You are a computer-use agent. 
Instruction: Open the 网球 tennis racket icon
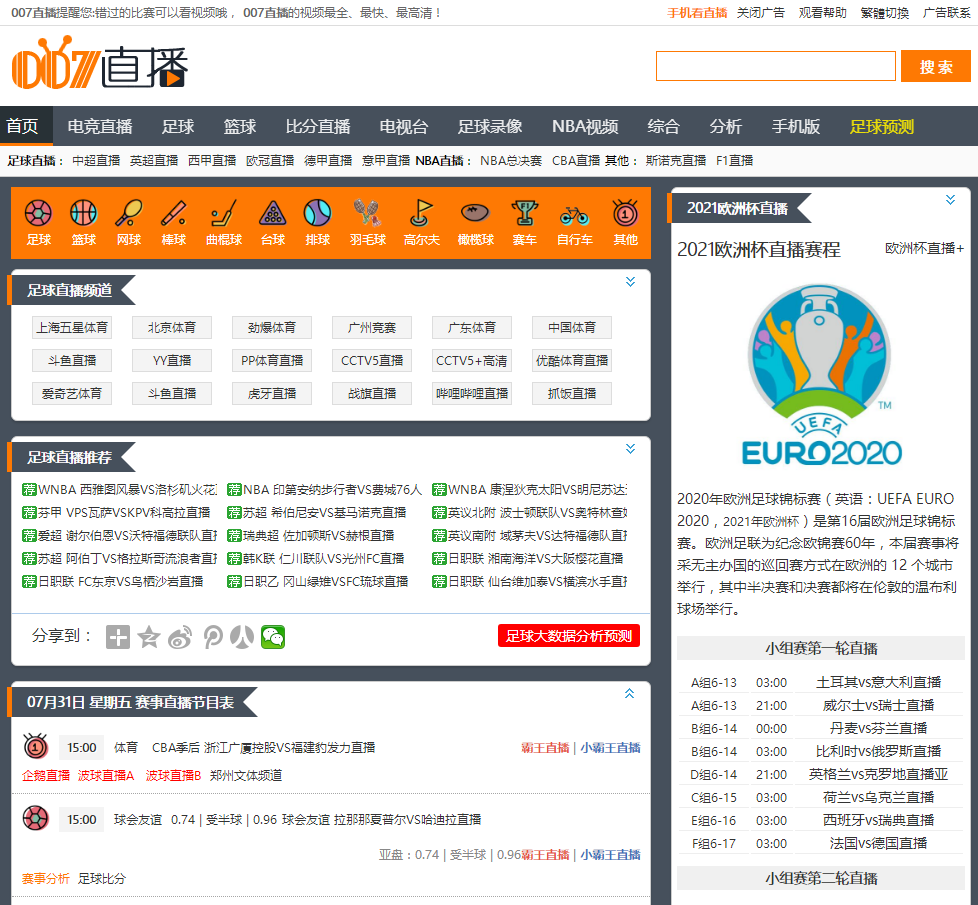[x=128, y=213]
